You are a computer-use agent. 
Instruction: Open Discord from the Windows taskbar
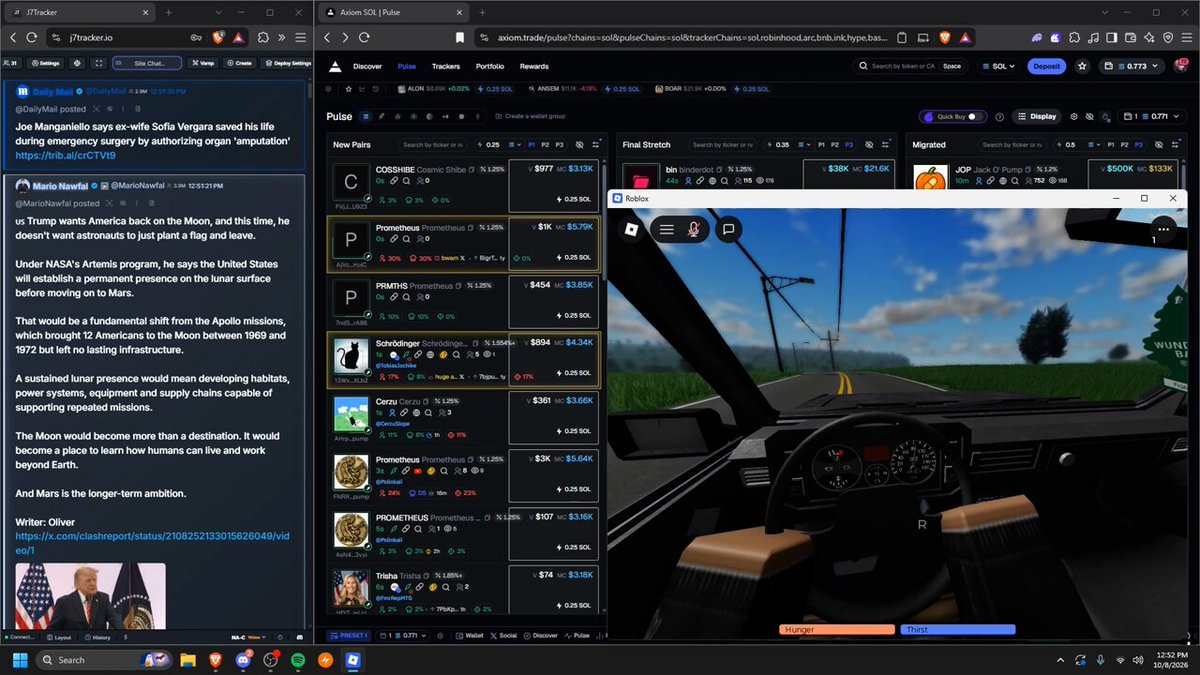(x=243, y=660)
